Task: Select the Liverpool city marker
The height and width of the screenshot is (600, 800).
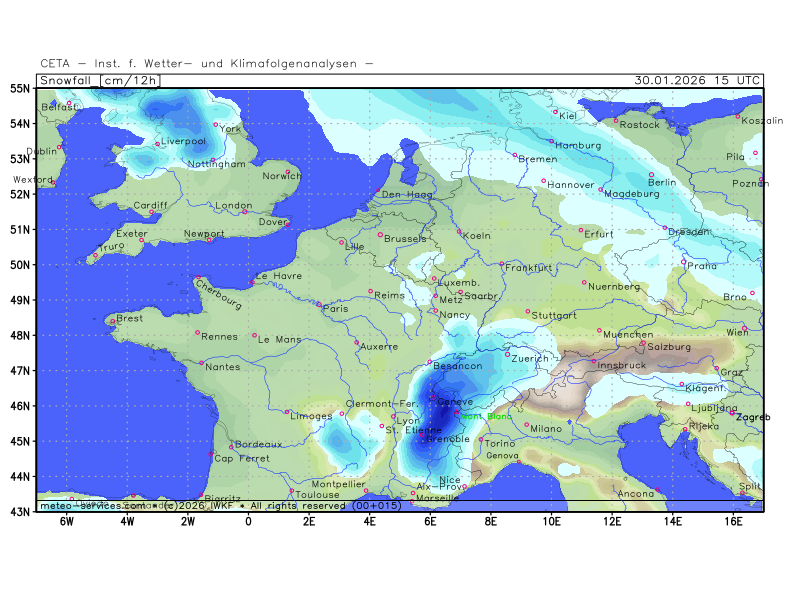Action: coord(157,144)
